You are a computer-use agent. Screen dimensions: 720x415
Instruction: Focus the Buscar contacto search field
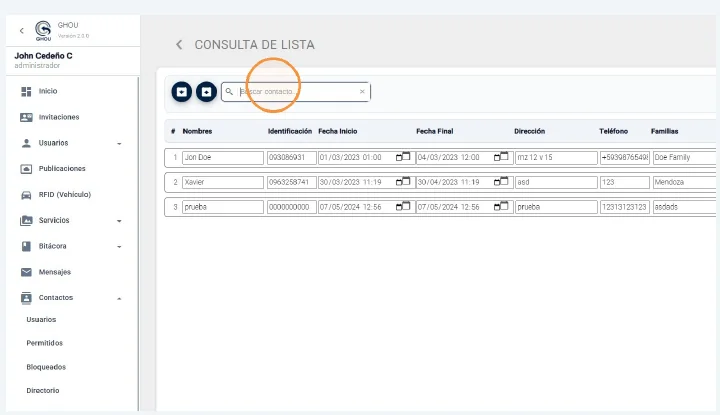[x=296, y=92]
